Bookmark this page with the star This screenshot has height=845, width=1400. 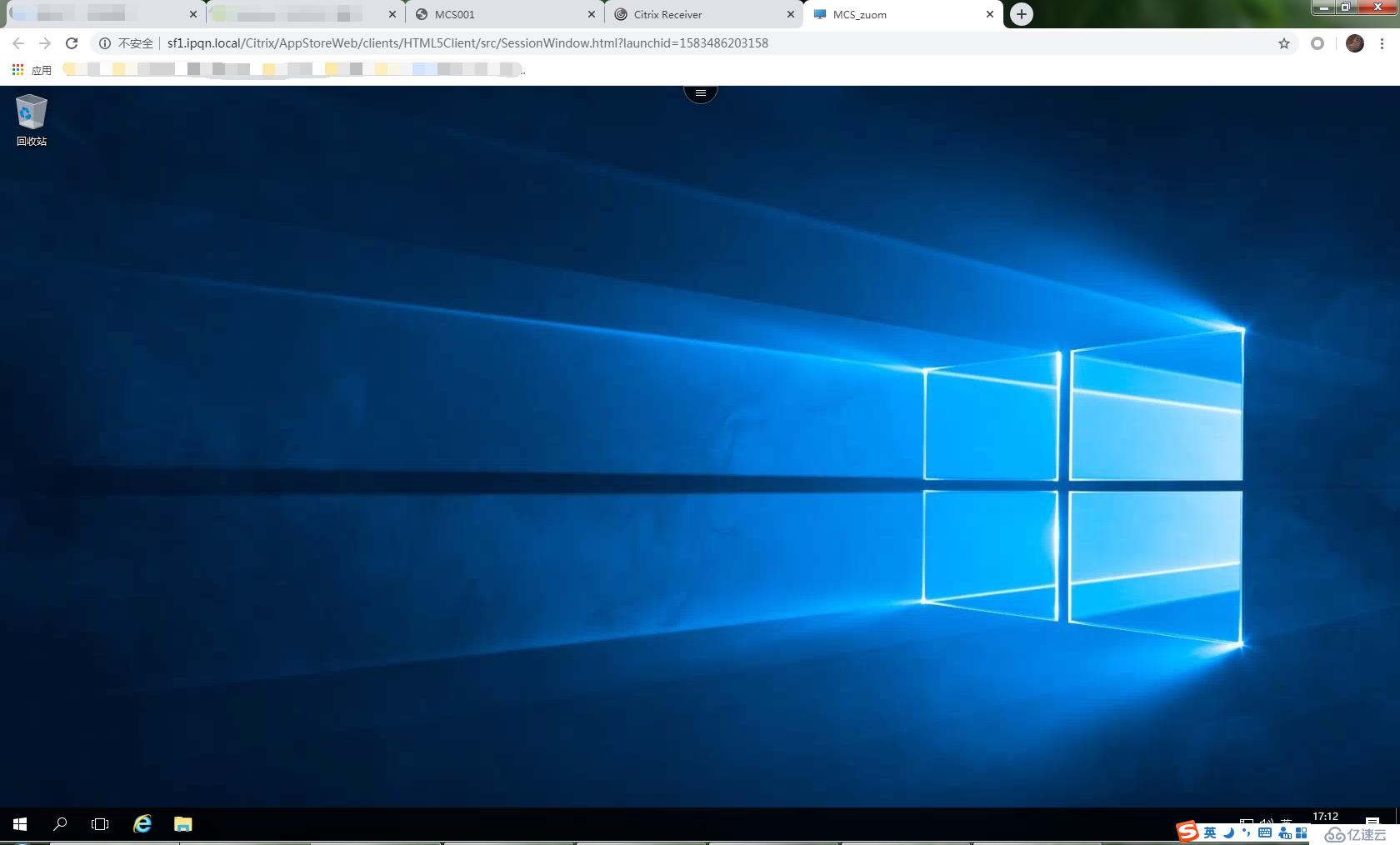coord(1284,43)
